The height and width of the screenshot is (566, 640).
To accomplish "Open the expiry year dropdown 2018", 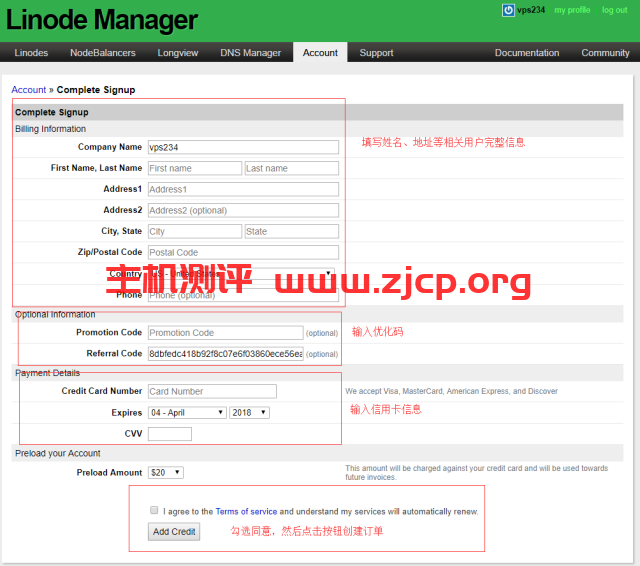I will click(249, 413).
